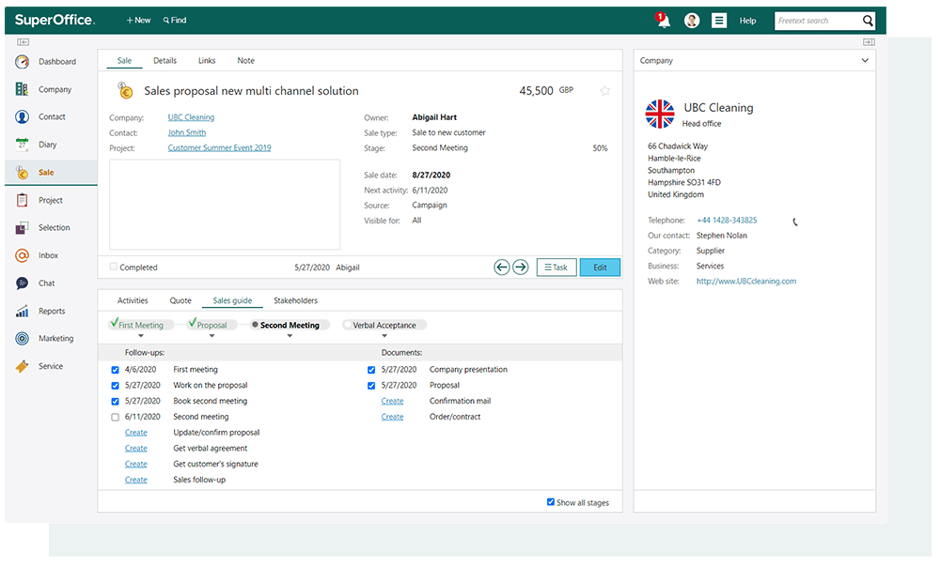
Task: Create Update/confirm proposal follow-up
Action: (136, 433)
